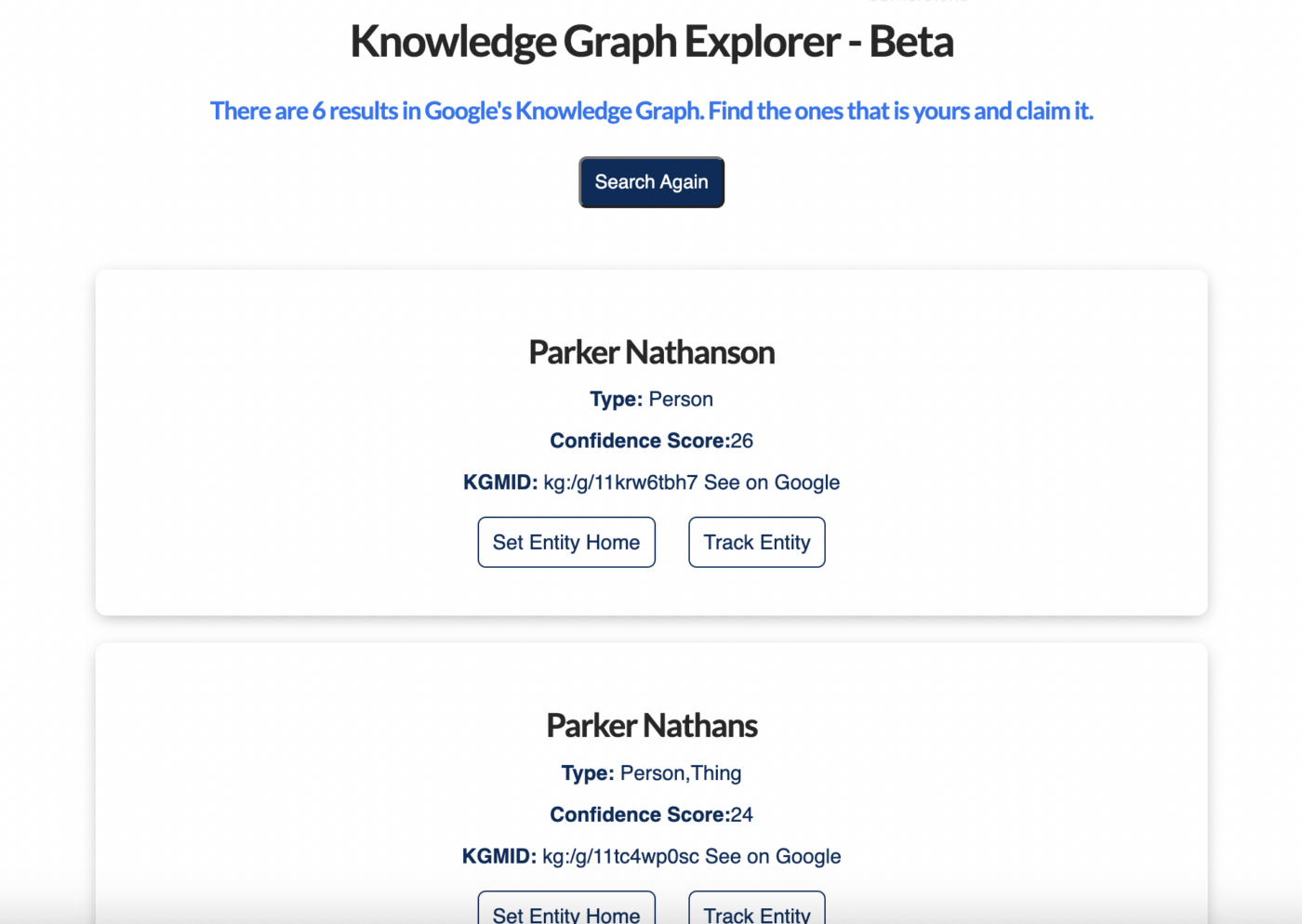This screenshot has height=924, width=1302.
Task: Select KGMID kg:/g/11tc4wp0sc text
Action: pos(620,856)
